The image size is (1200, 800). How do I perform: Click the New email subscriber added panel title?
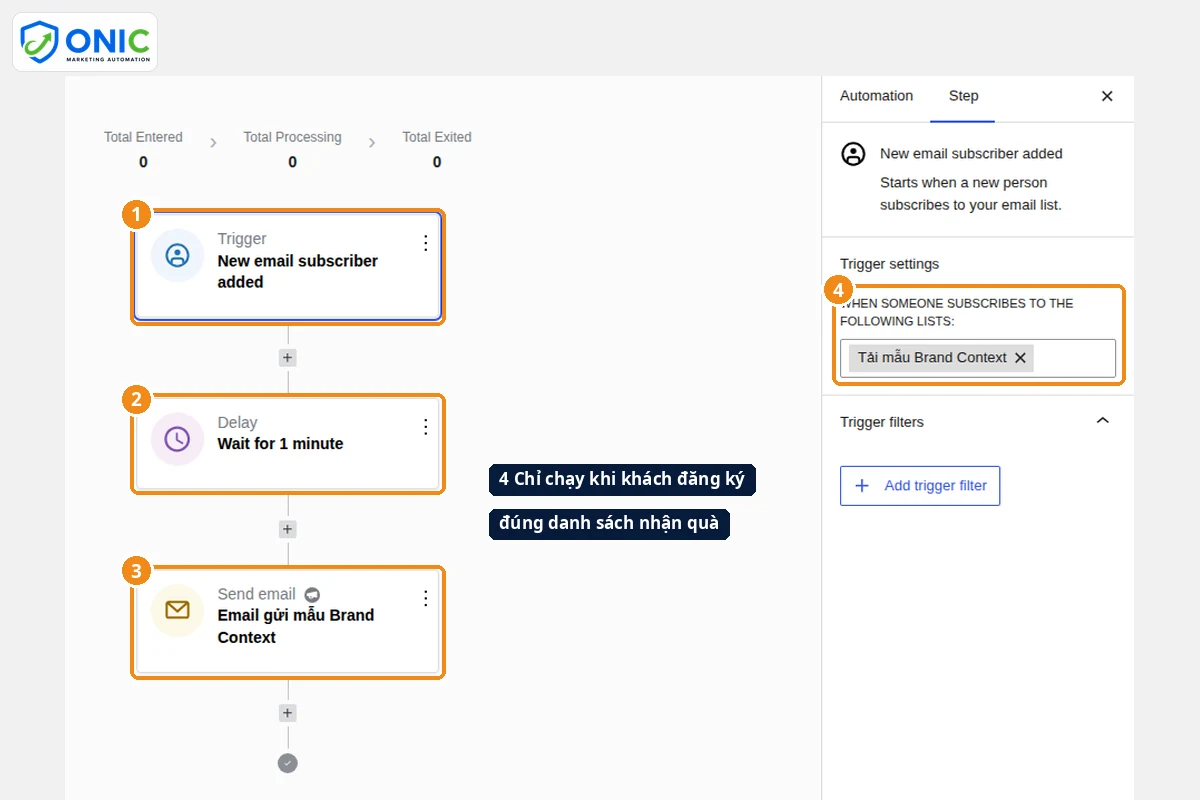[971, 154]
